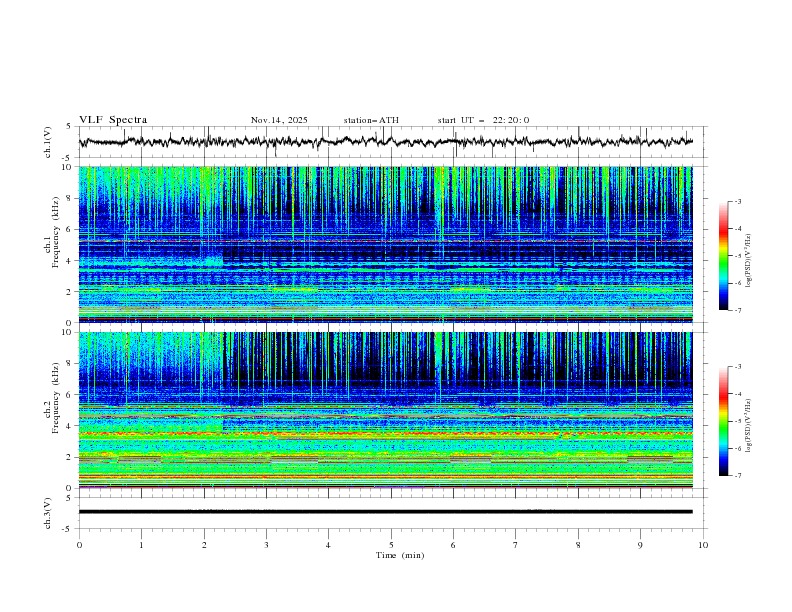Viewport: 792px width, 612px height.
Task: Click the '1' tick on time axis
Action: tap(141, 545)
